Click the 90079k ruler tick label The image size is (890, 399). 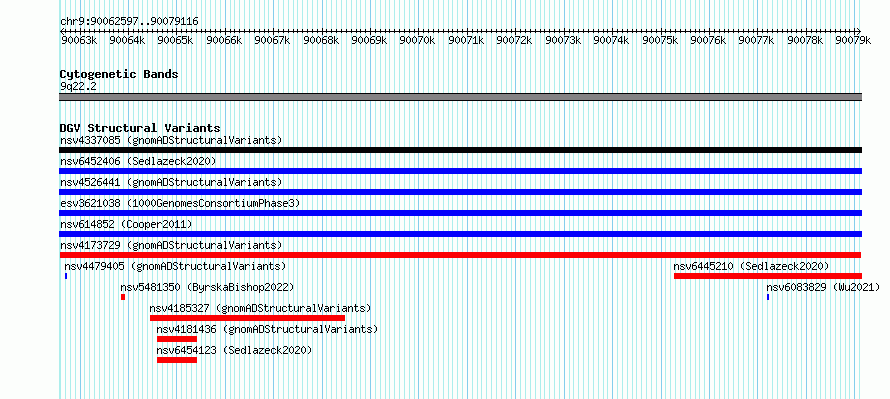(x=854, y=40)
